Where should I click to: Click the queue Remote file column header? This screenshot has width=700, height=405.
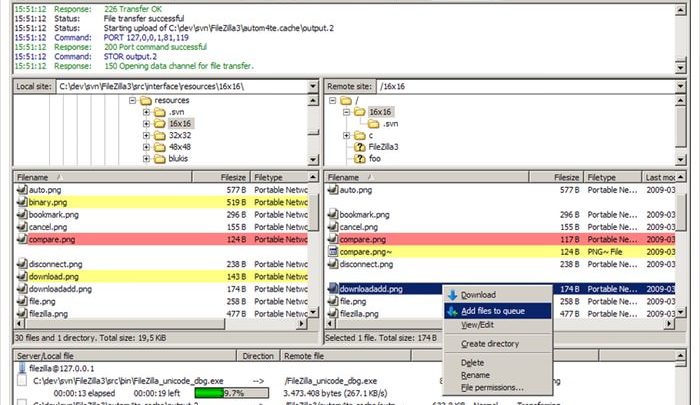[345, 356]
